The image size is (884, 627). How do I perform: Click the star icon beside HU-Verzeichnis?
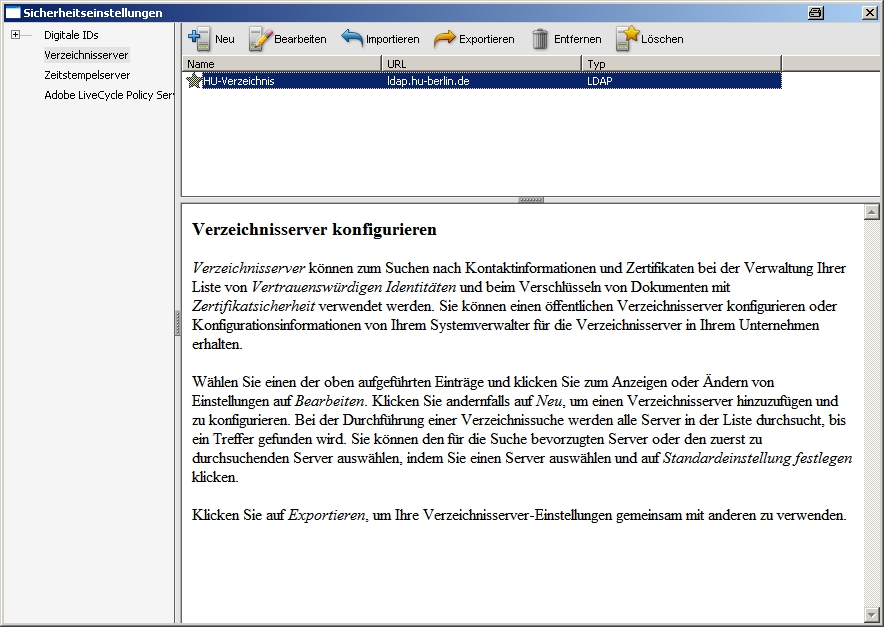click(194, 81)
